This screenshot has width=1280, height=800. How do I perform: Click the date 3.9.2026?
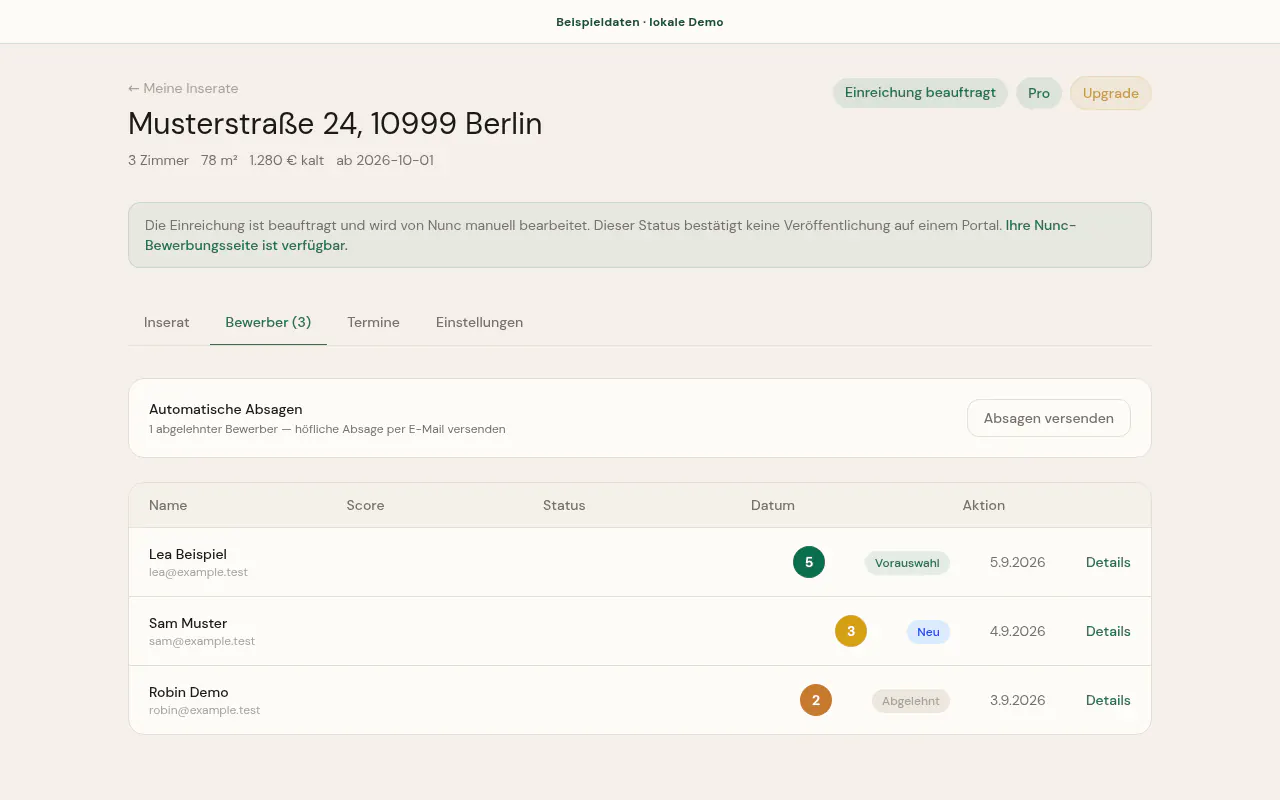(x=1018, y=700)
